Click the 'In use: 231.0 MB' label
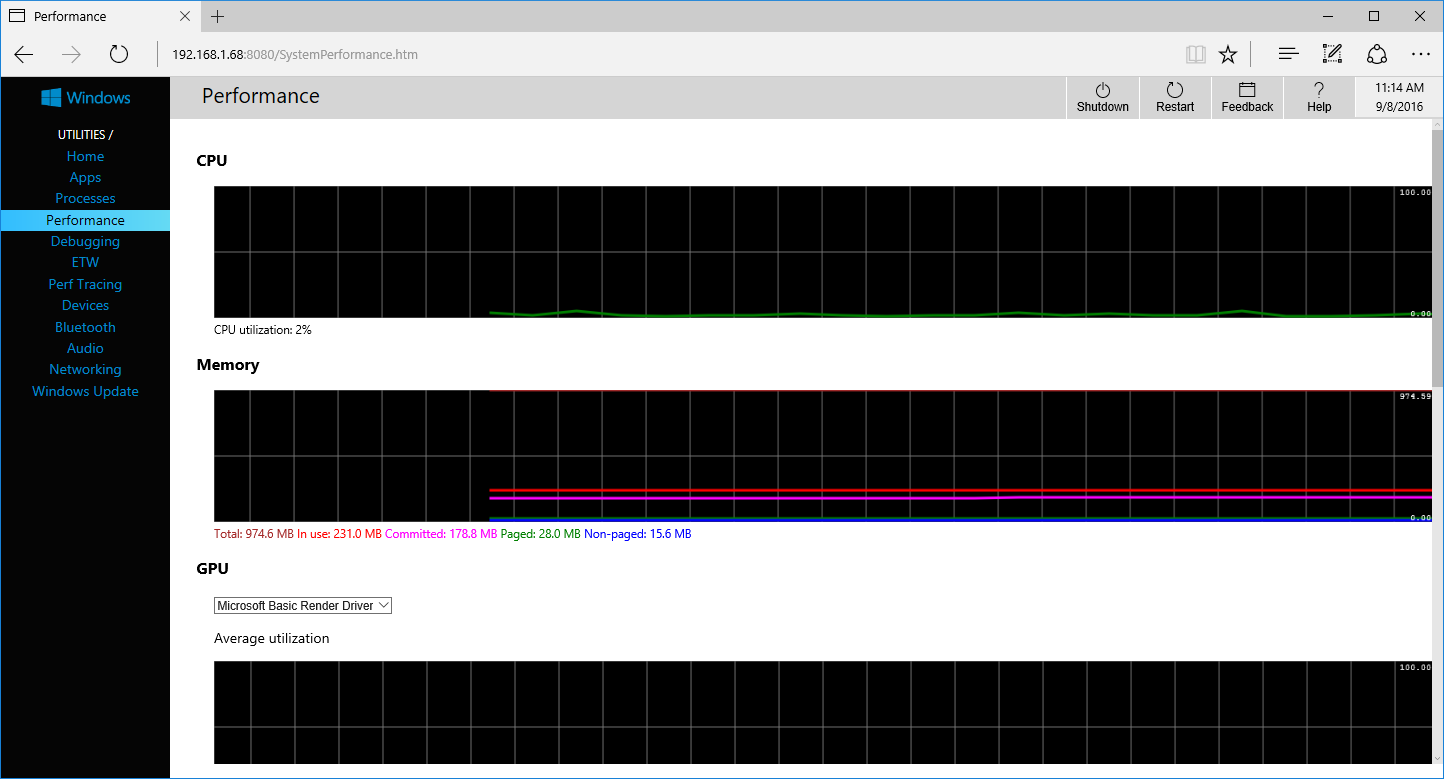Screen dimensions: 1444x779 [x=339, y=534]
